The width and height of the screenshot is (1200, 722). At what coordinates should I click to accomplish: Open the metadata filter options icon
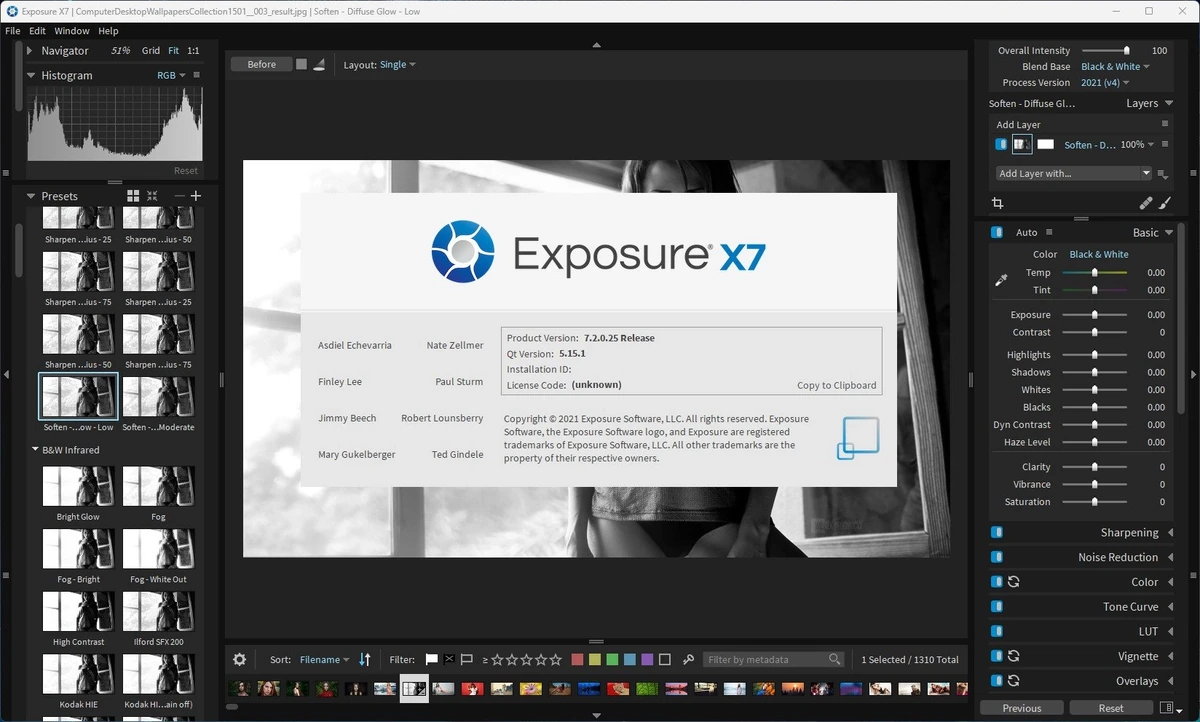(689, 659)
